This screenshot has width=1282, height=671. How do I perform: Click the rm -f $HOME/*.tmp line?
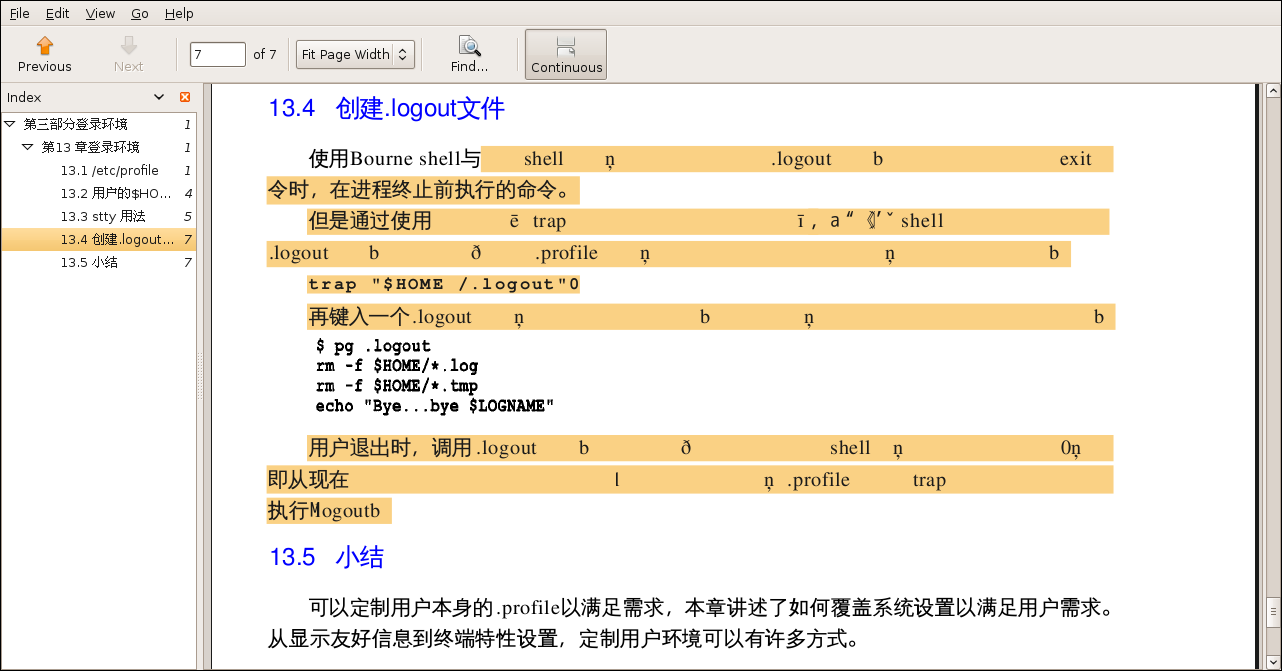tap(397, 386)
